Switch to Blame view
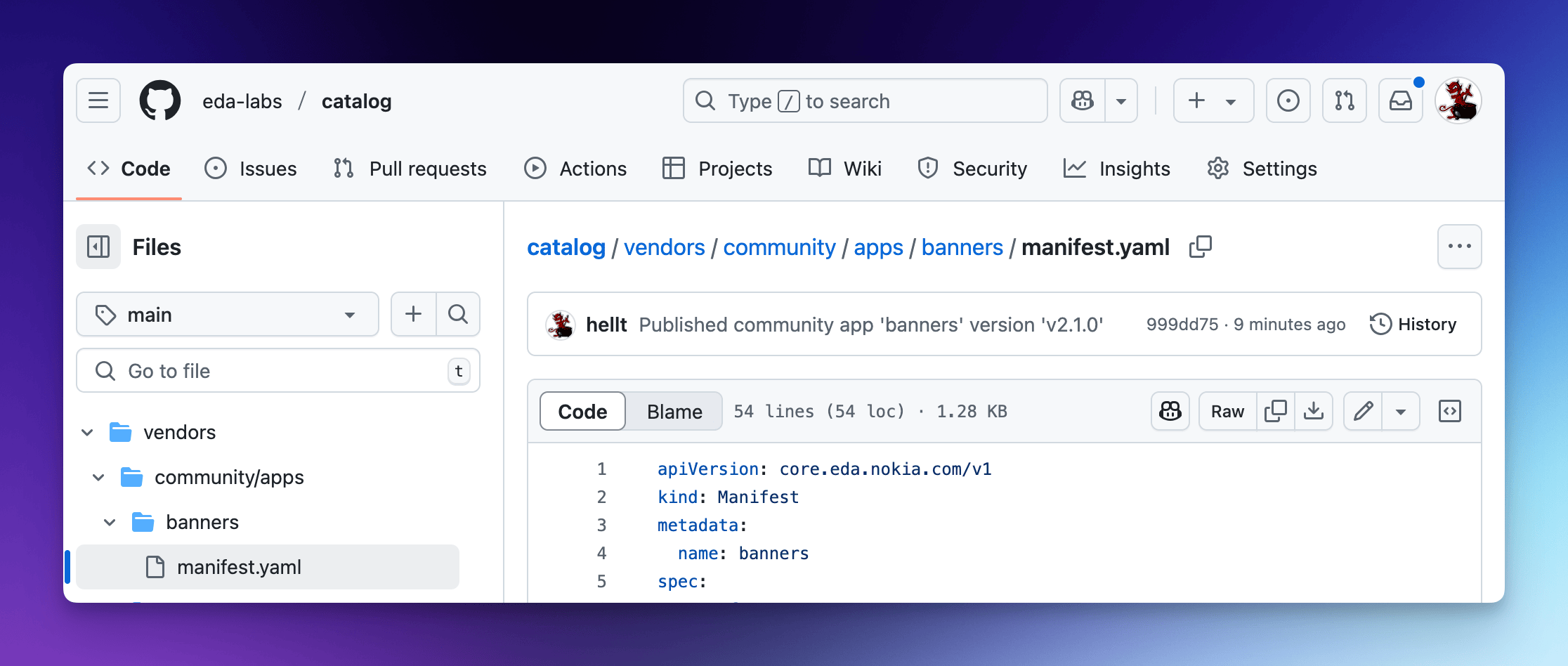 click(x=674, y=411)
